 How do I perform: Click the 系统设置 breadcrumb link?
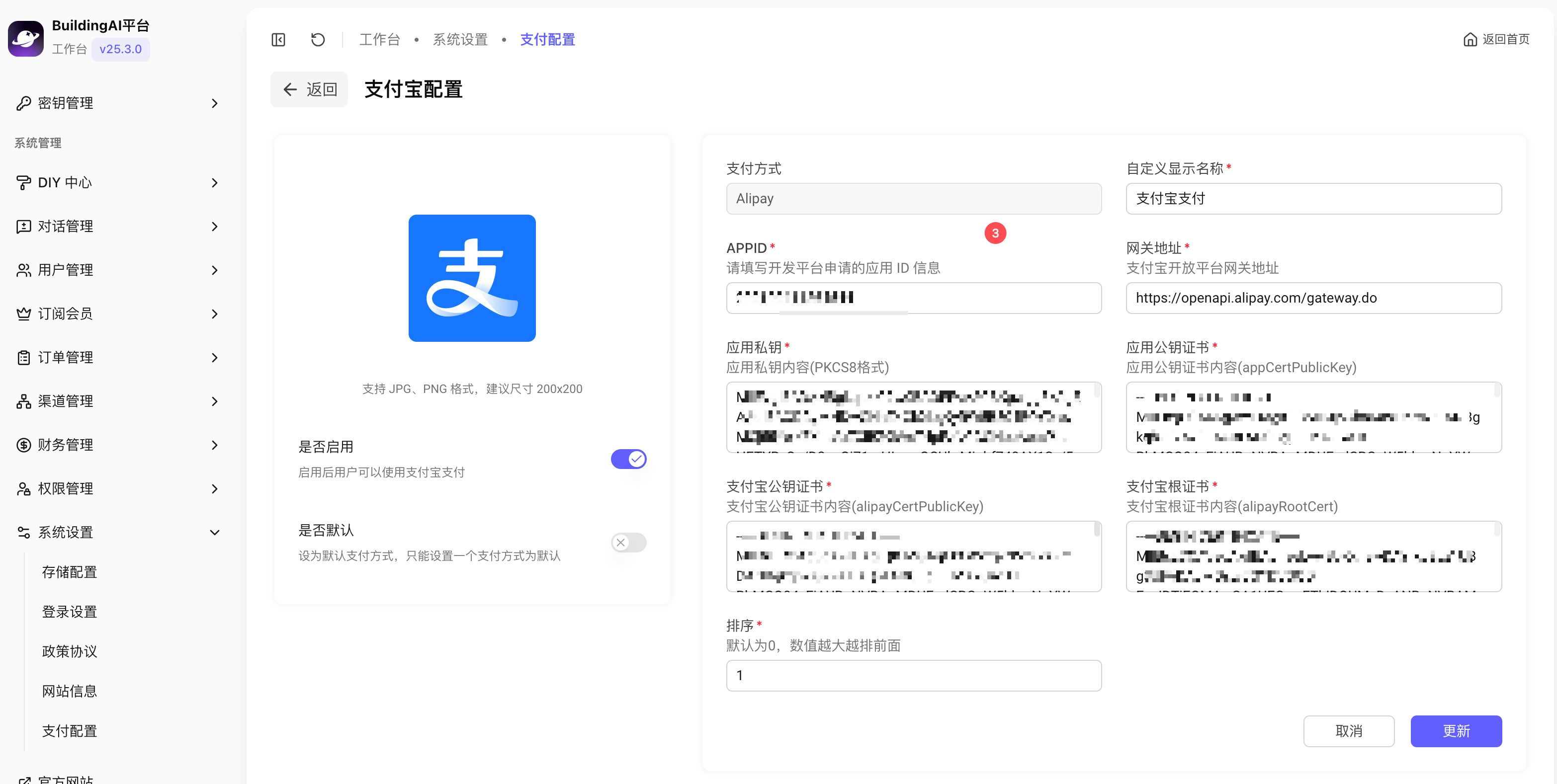[460, 40]
